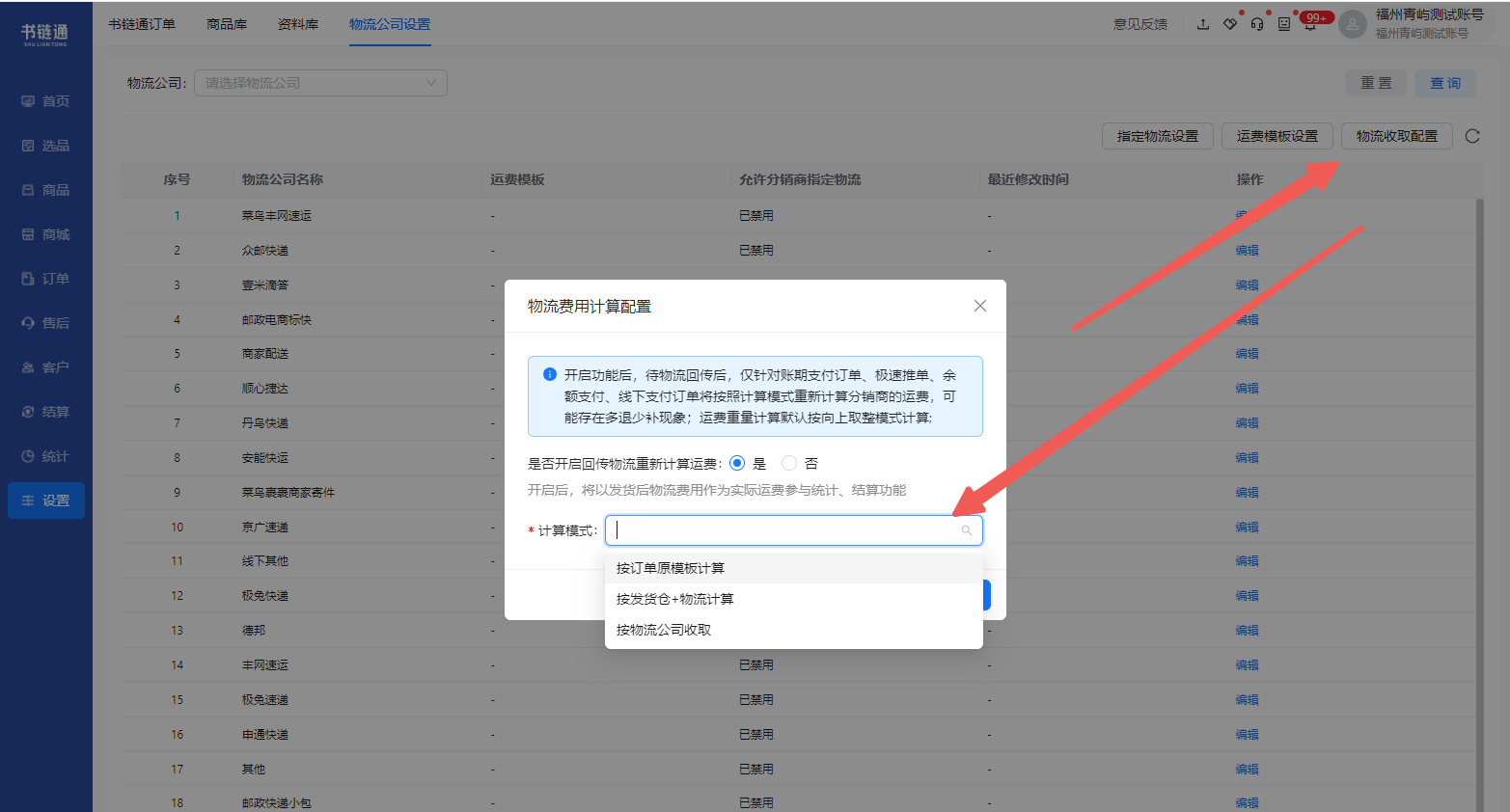This screenshot has width=1510, height=812.
Task: Edit the 申通快递 row
Action: [1248, 735]
